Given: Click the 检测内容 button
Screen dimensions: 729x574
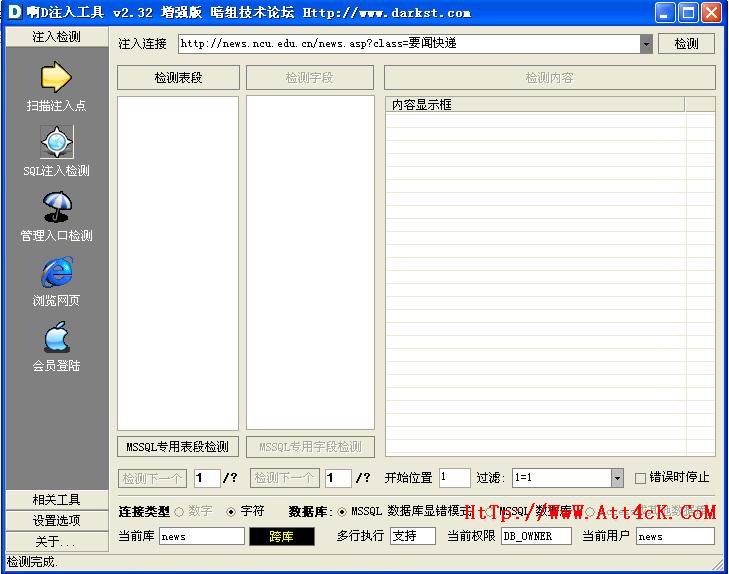Looking at the screenshot, I should [550, 78].
